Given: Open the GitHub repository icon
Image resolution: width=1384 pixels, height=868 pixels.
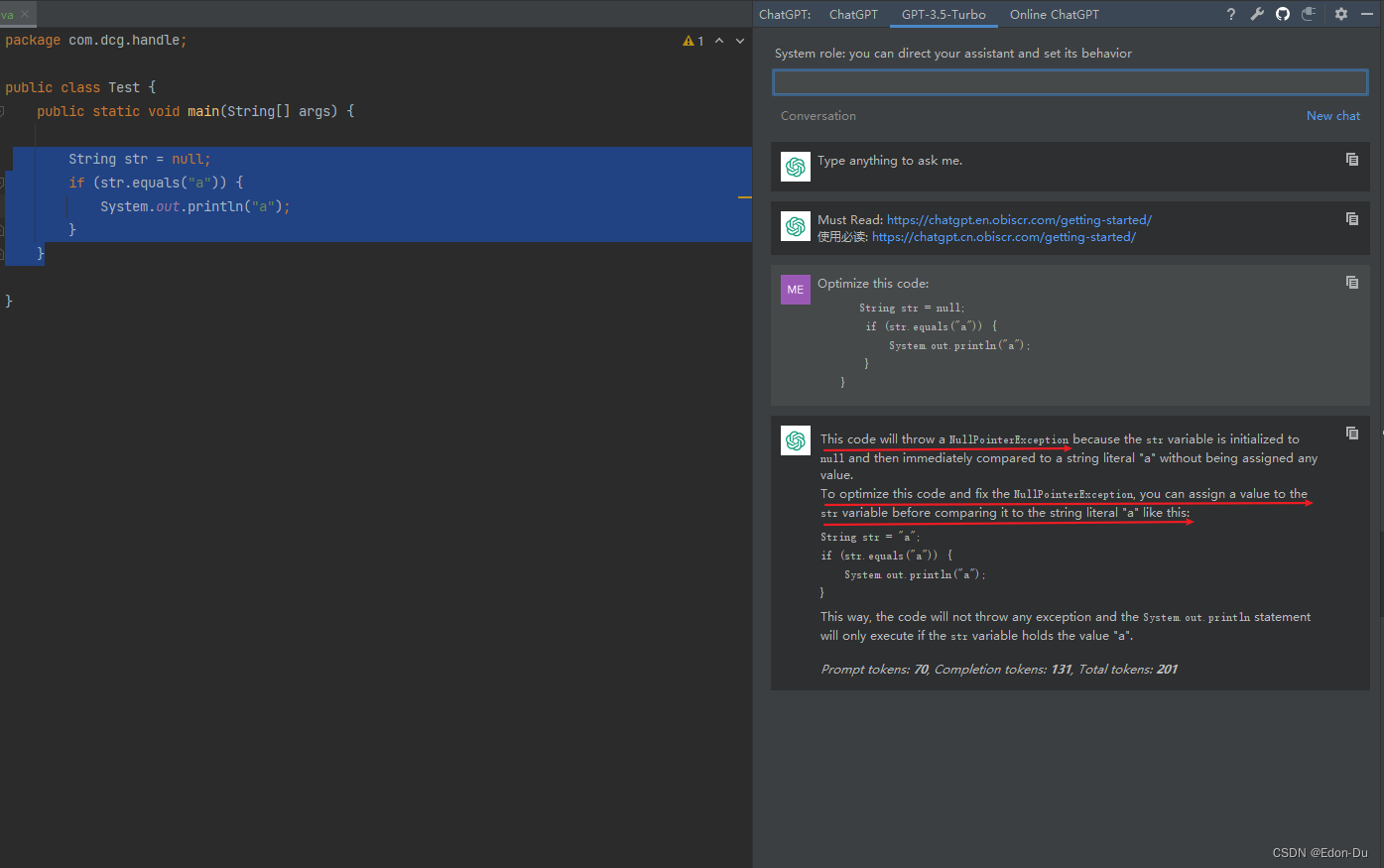Looking at the screenshot, I should 1283,14.
